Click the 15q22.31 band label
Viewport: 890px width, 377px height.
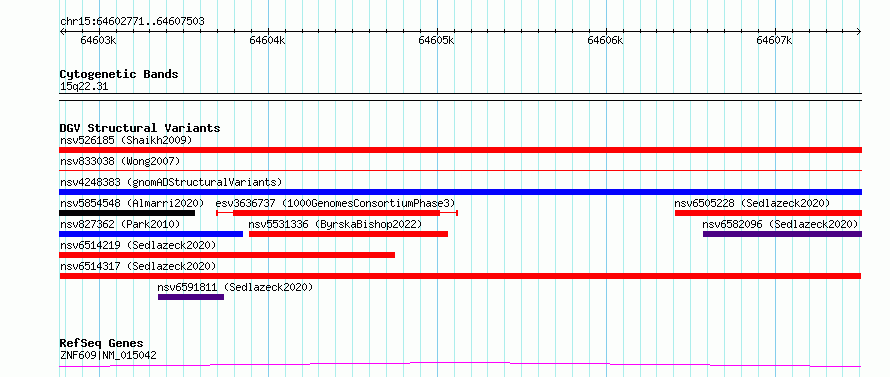click(x=83, y=87)
